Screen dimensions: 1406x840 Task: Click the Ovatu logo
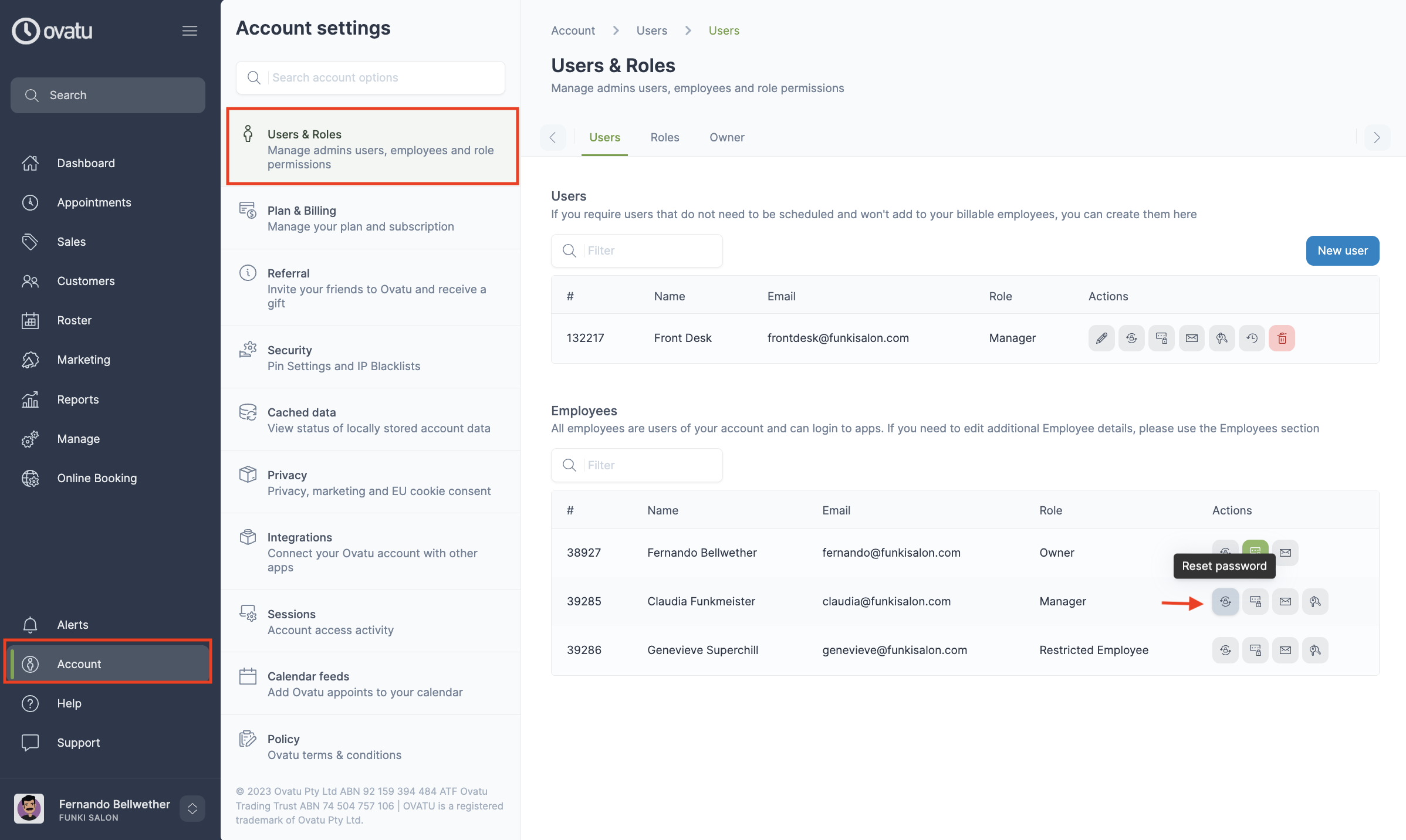pos(52,31)
